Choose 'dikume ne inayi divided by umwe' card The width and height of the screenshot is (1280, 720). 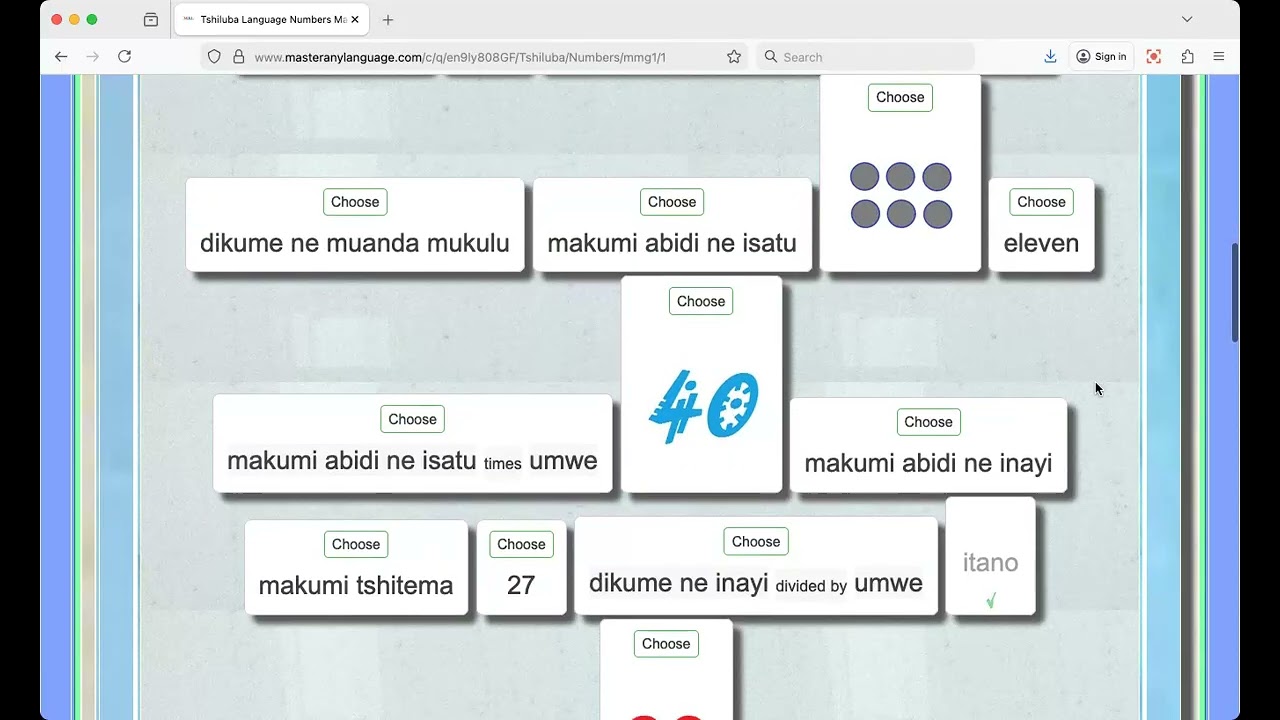pos(756,542)
